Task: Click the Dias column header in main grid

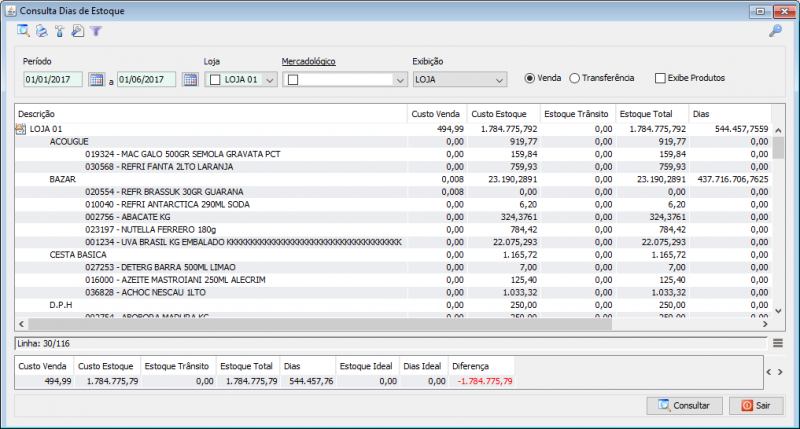Action: (x=730, y=114)
